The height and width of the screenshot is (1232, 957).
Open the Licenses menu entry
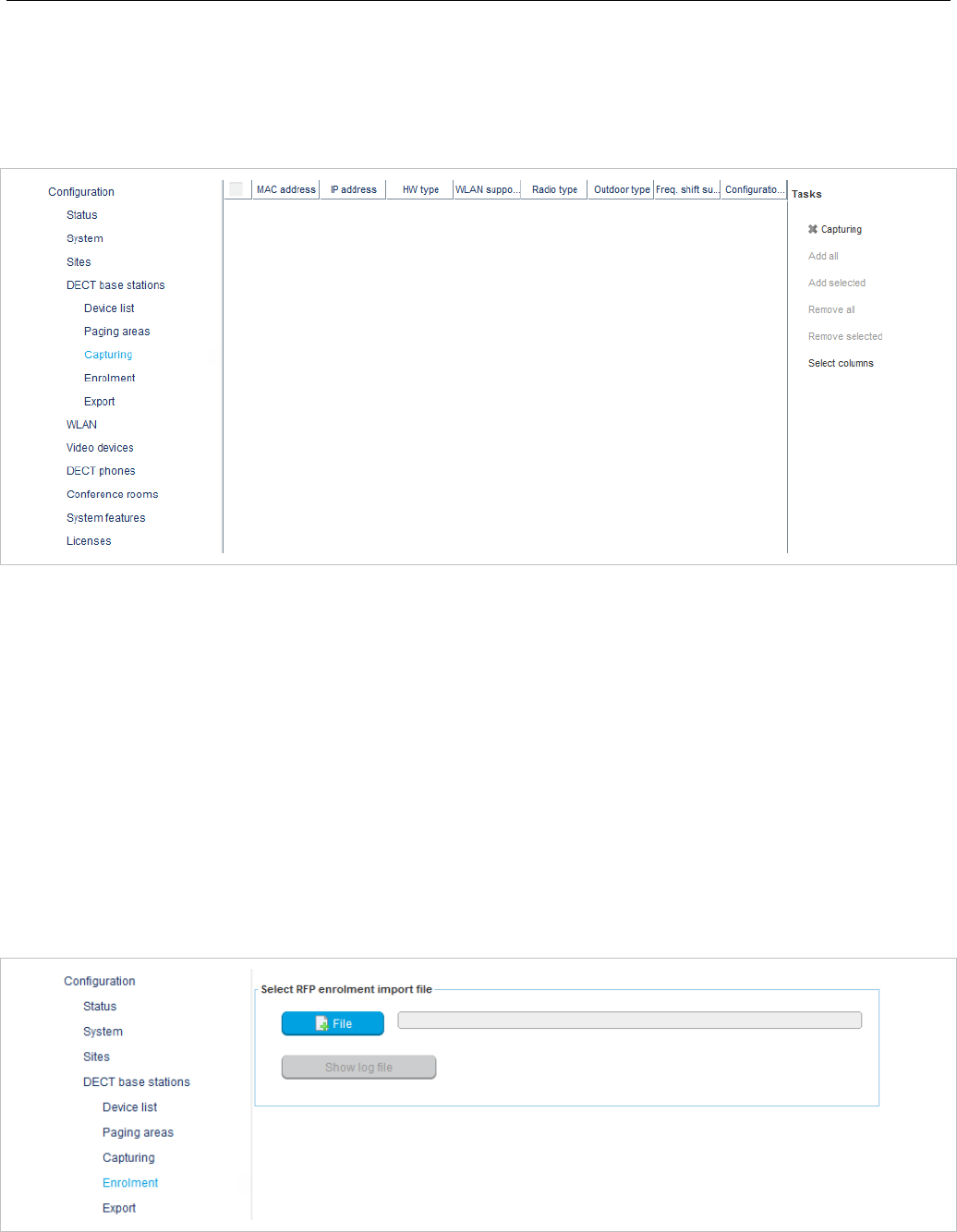pos(89,541)
